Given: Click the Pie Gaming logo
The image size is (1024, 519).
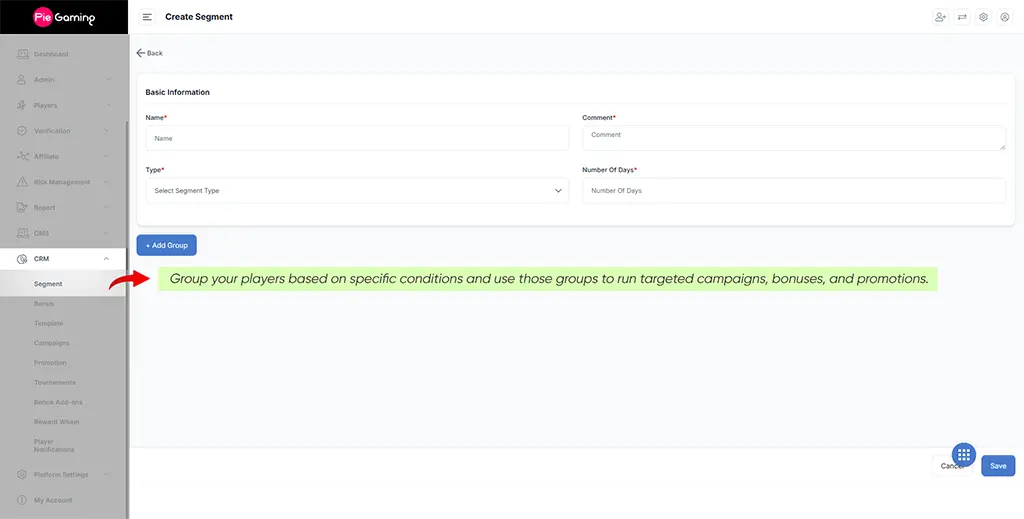Looking at the screenshot, I should (x=64, y=17).
